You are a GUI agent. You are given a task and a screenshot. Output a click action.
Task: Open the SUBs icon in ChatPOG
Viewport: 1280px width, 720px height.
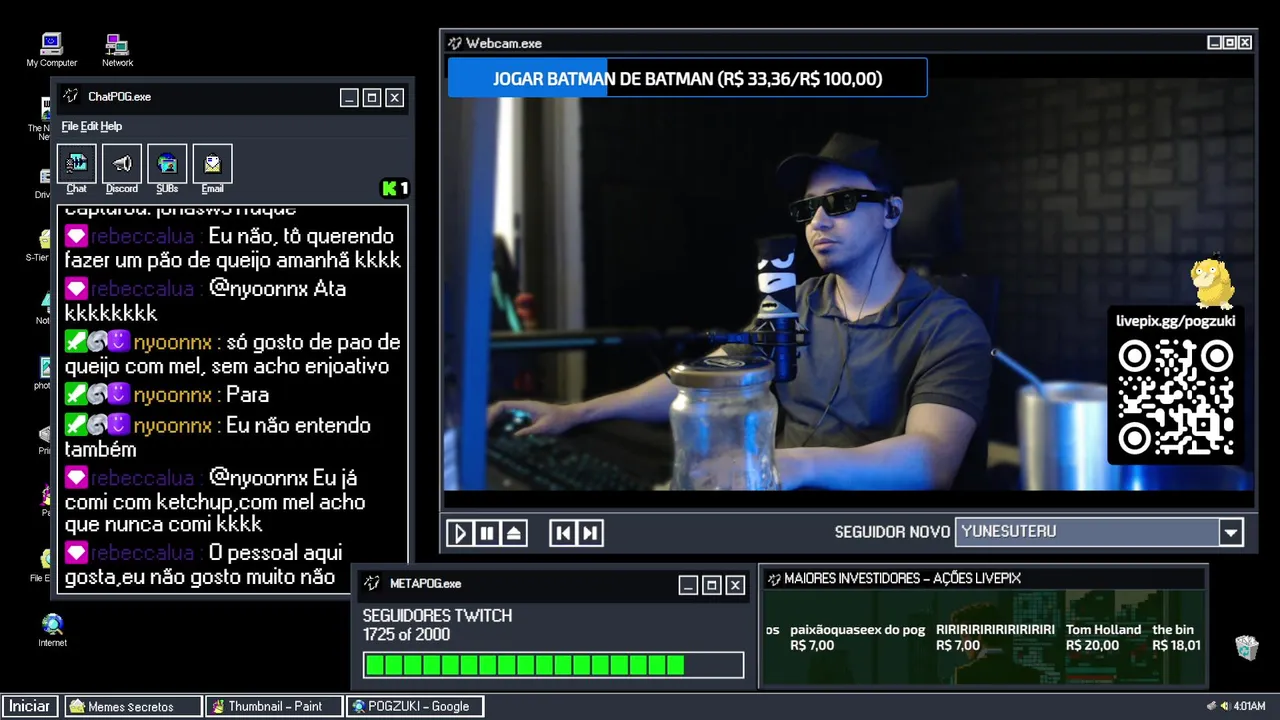167,164
